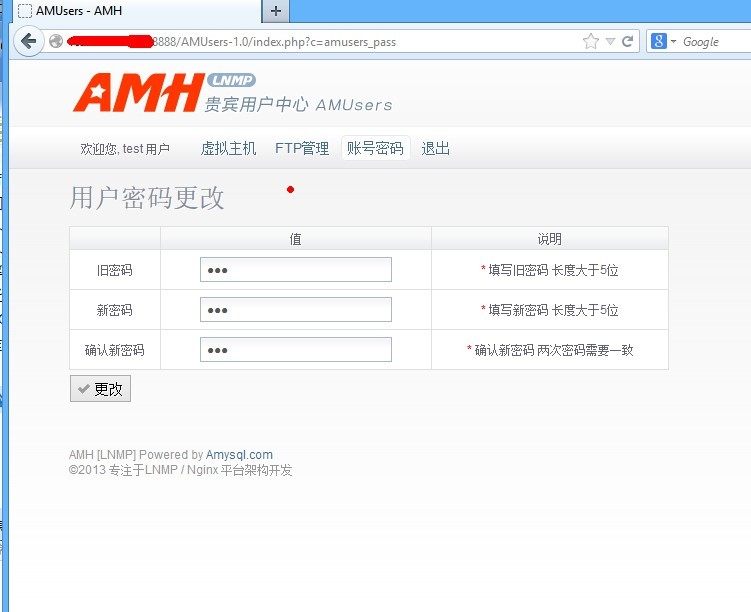
Task: Open the 虚拟主机 menu item
Action: pos(228,148)
